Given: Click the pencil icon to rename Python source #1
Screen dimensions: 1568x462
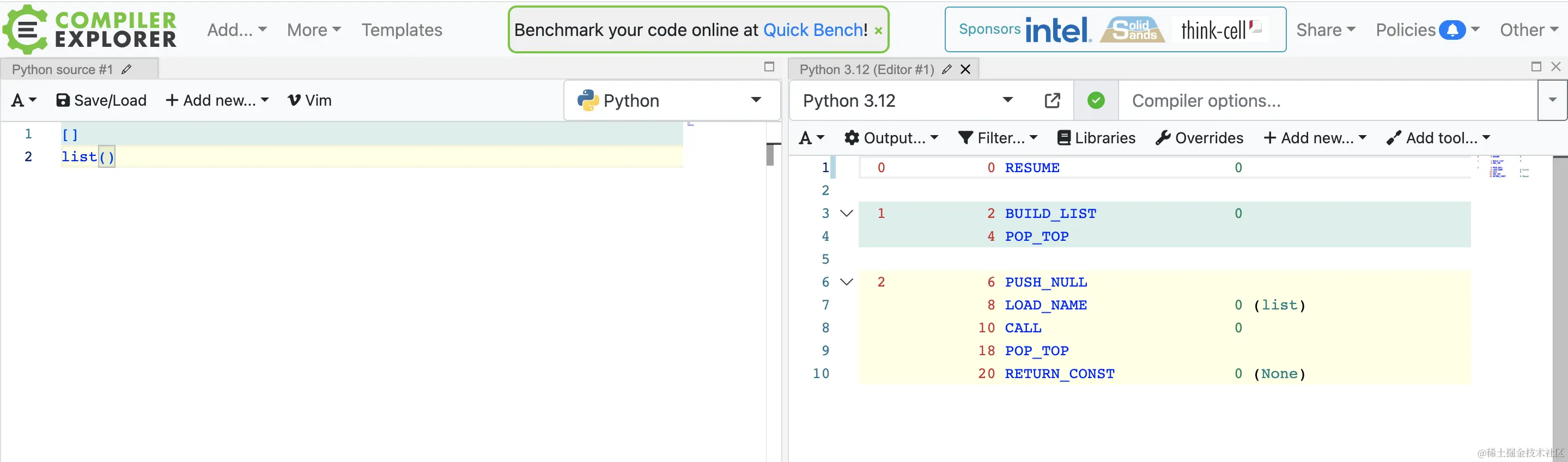Looking at the screenshot, I should (x=126, y=69).
